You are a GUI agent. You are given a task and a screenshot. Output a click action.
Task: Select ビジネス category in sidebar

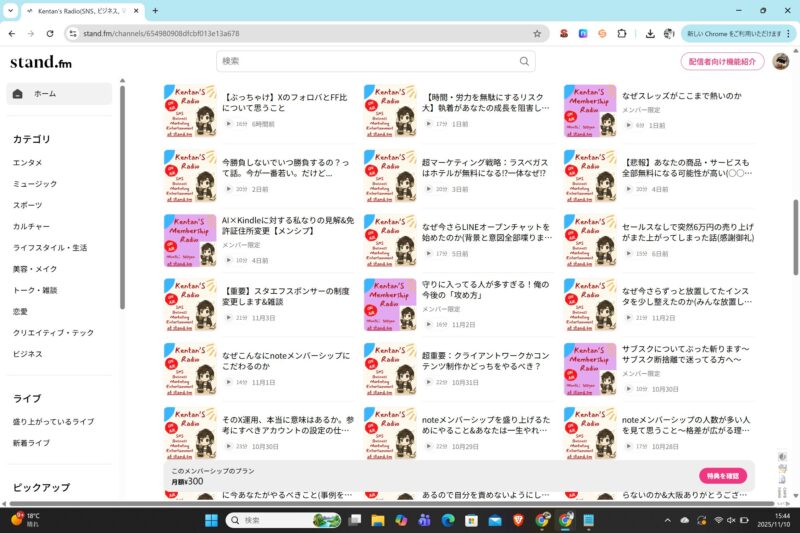pos(28,354)
